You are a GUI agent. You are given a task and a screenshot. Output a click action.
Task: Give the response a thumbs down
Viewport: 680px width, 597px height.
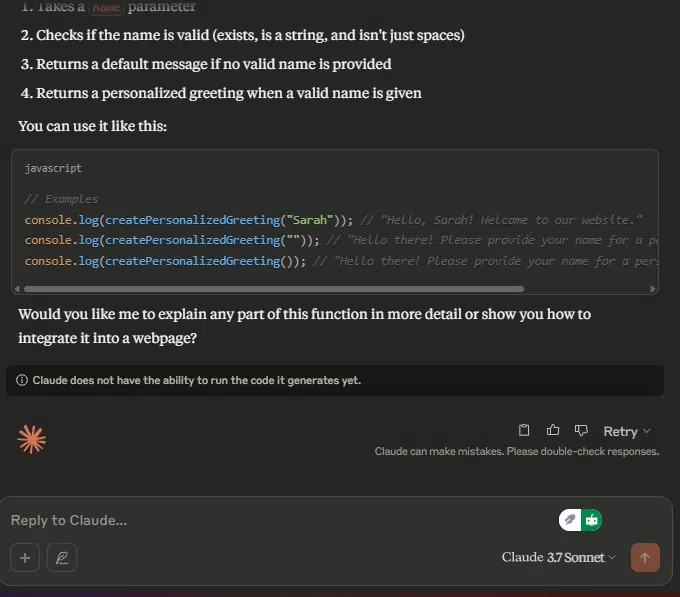pyautogui.click(x=581, y=430)
